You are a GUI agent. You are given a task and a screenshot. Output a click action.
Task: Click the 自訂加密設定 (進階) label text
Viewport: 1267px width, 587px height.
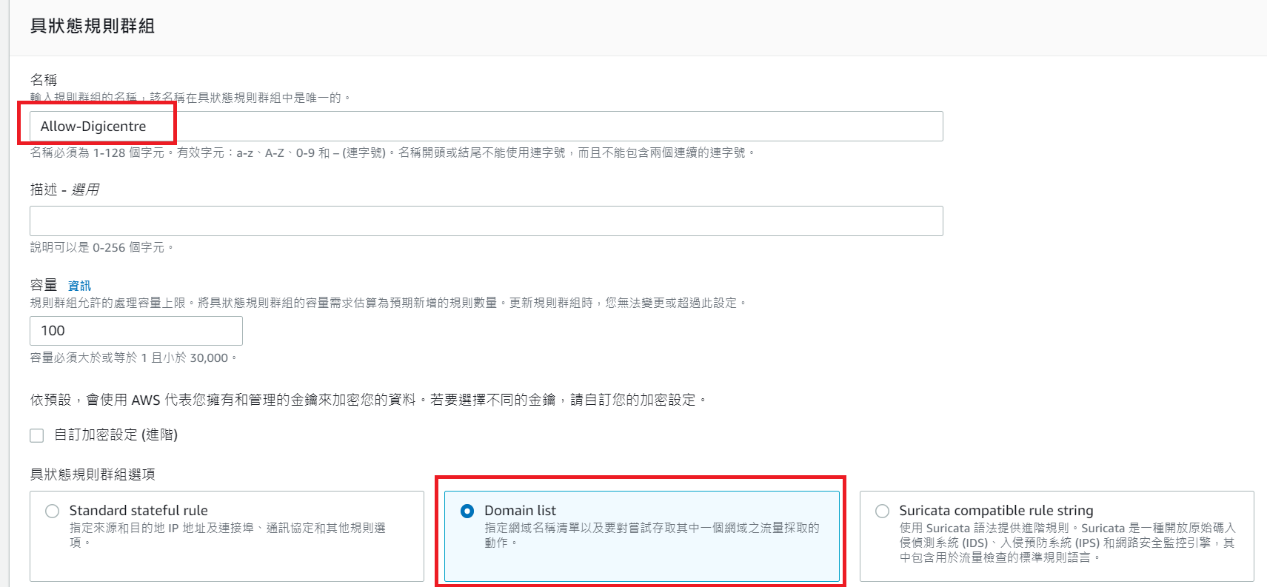click(116, 435)
